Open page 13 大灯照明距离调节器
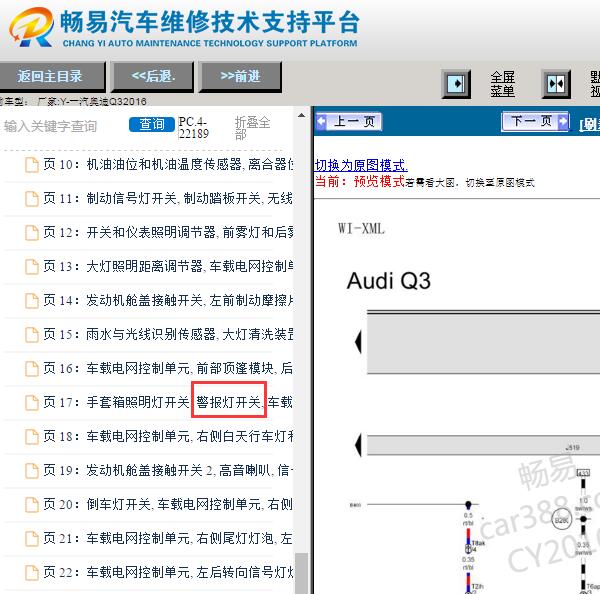 [168, 266]
